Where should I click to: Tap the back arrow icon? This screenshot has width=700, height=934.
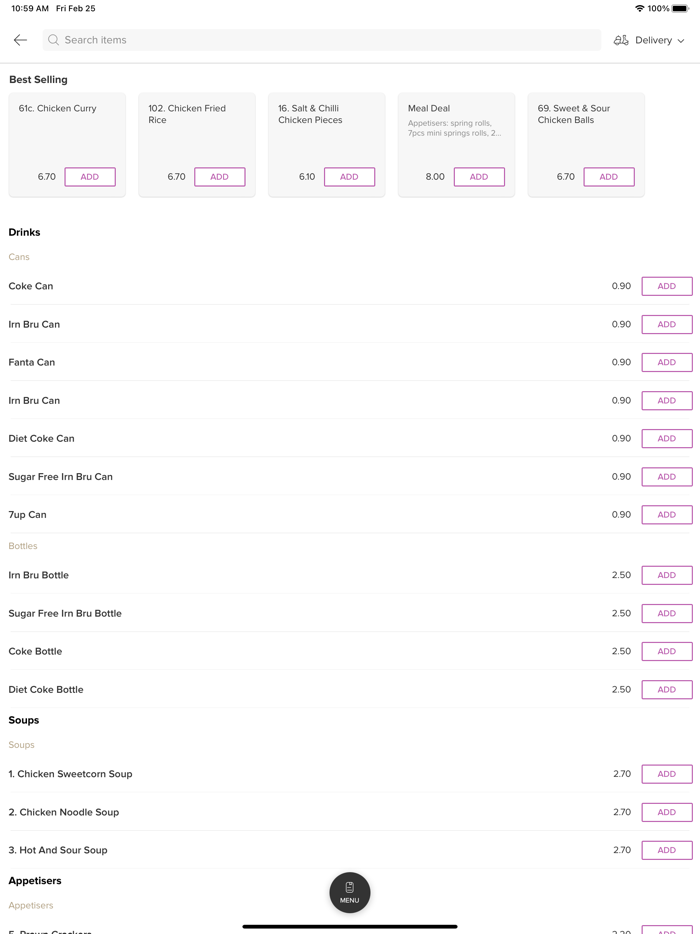(x=20, y=40)
